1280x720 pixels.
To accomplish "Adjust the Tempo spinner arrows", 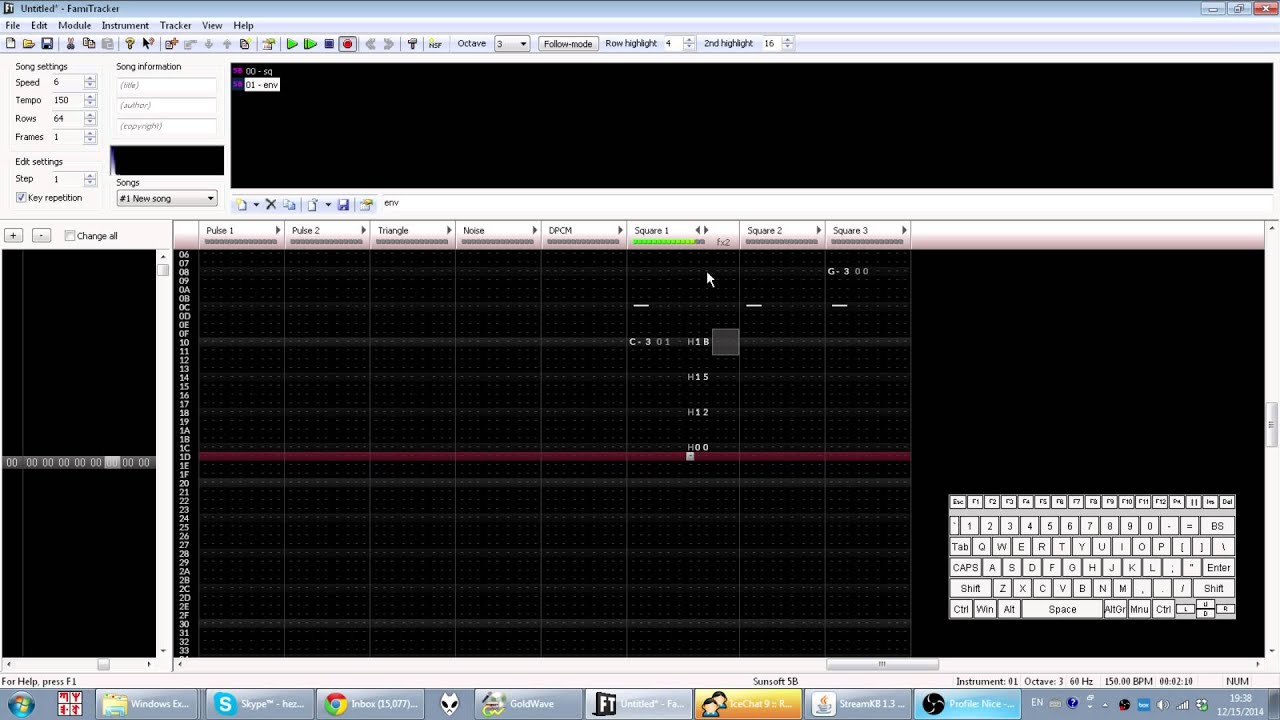I will coord(90,100).
